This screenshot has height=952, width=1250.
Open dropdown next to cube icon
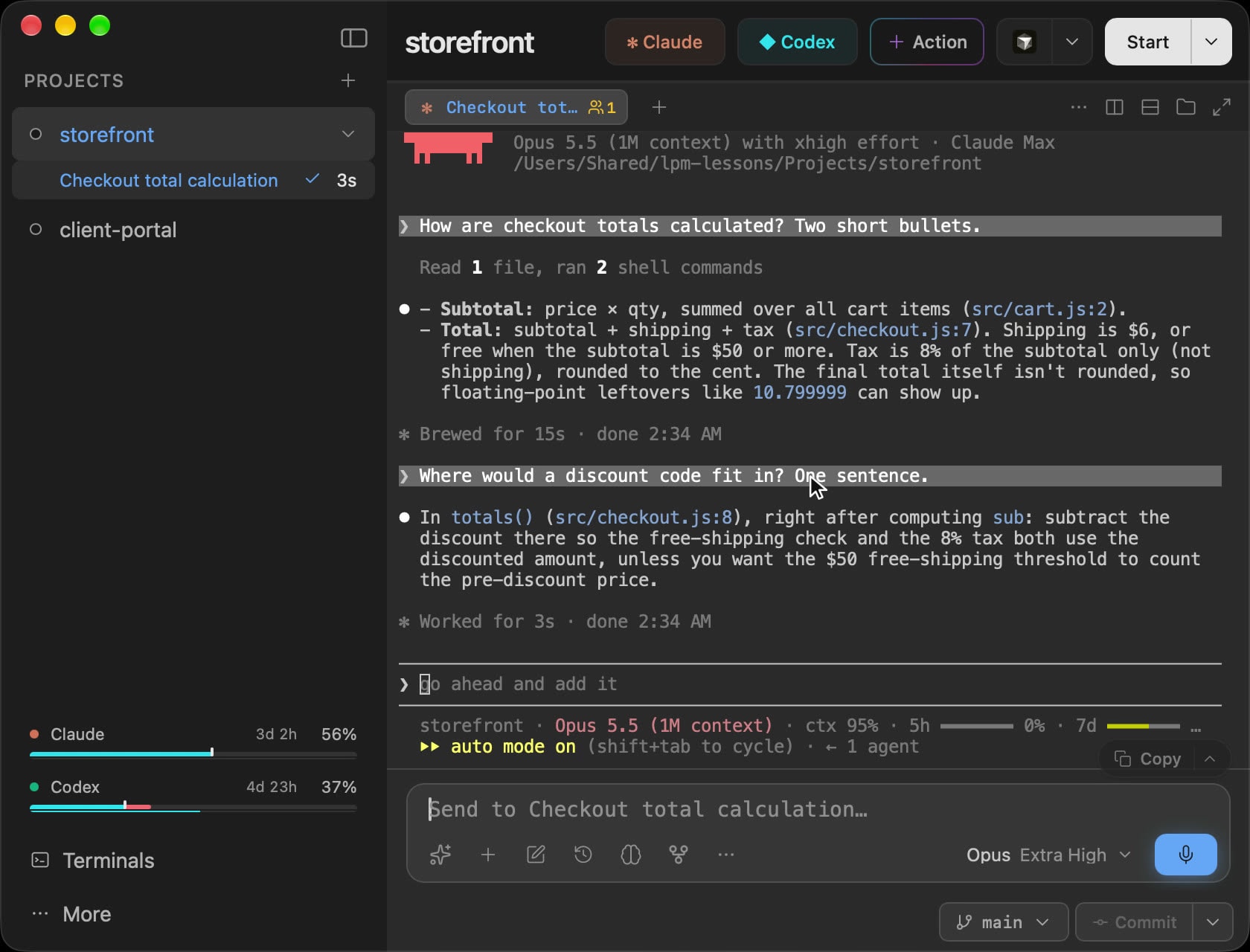pyautogui.click(x=1072, y=42)
